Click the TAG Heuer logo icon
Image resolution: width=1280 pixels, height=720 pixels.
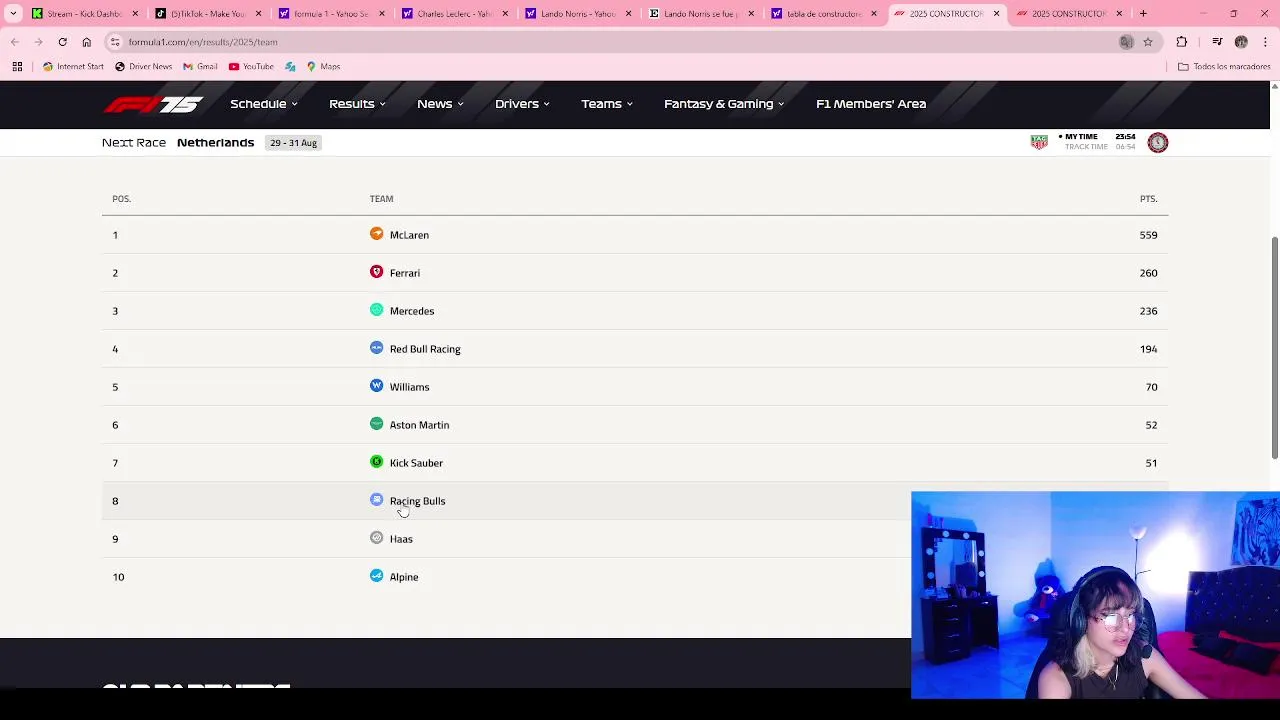point(1039,142)
